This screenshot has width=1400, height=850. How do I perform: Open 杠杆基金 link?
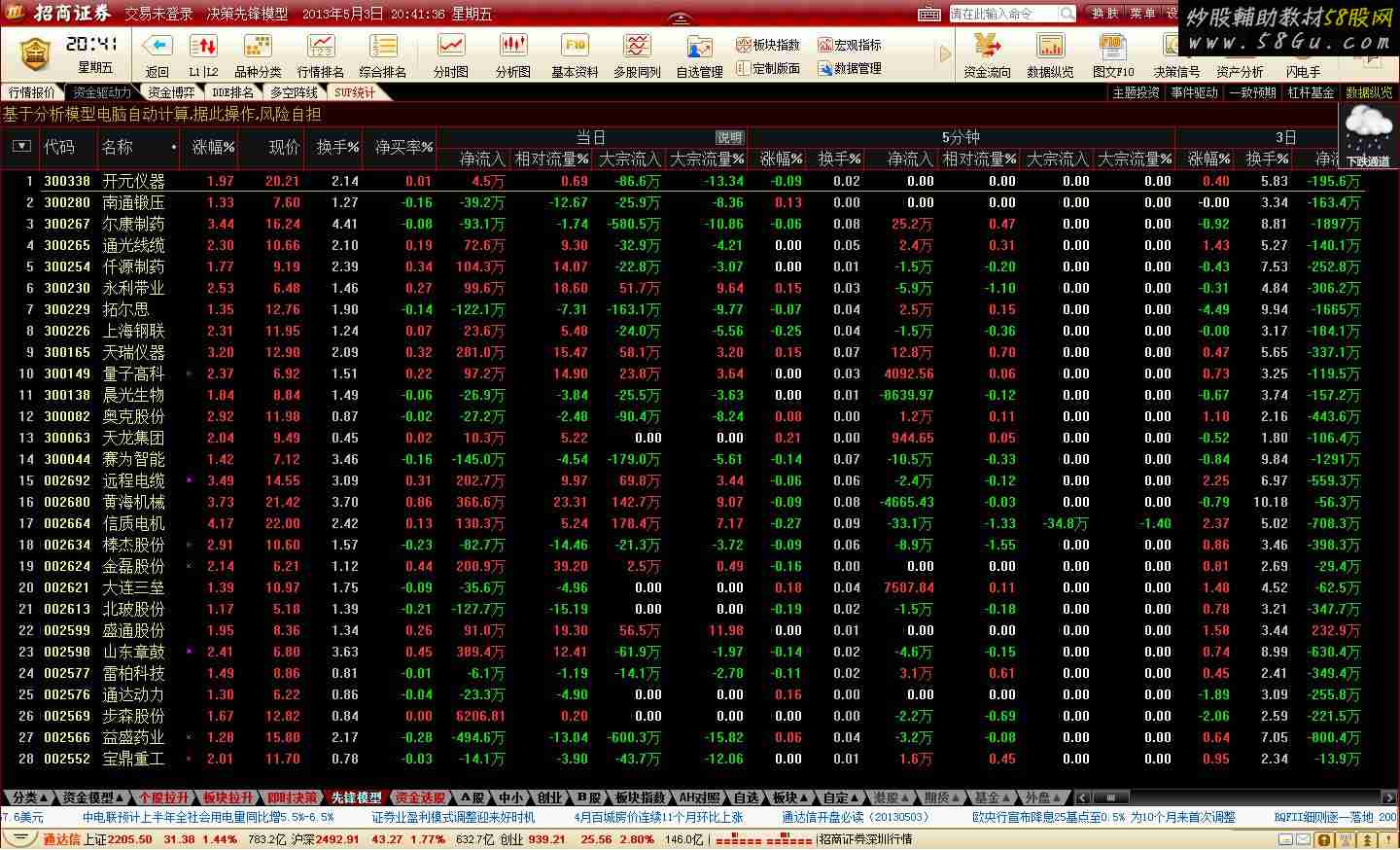click(1311, 92)
